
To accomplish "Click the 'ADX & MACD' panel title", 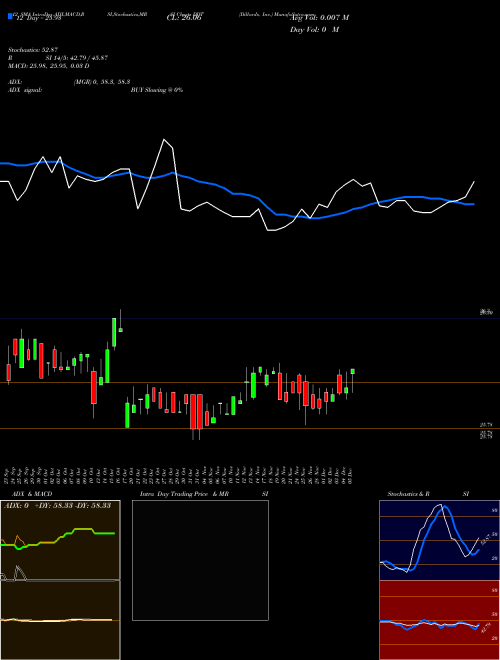I will (32, 494).
